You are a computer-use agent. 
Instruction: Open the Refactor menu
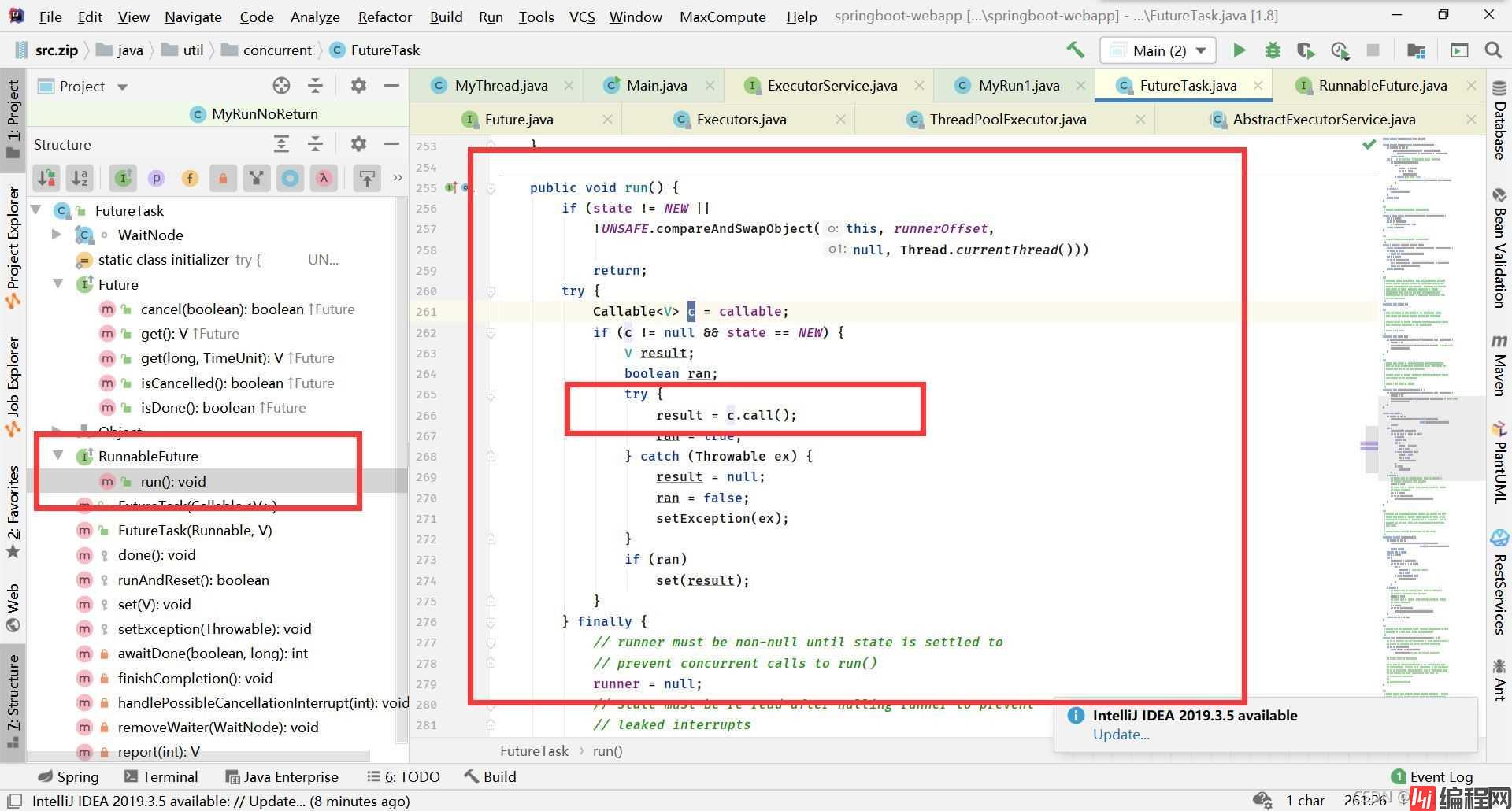coord(384,17)
